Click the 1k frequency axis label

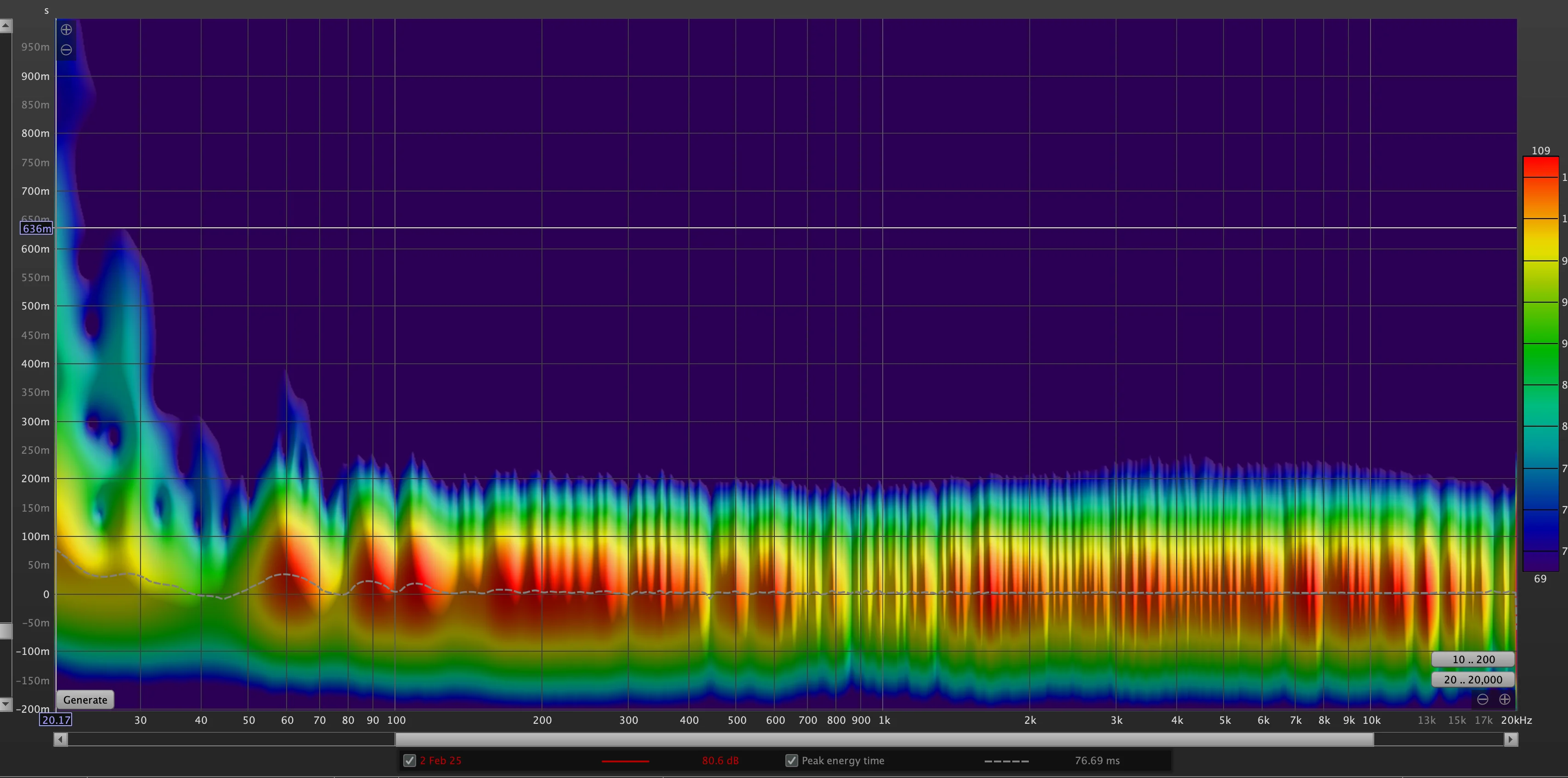coord(884,720)
